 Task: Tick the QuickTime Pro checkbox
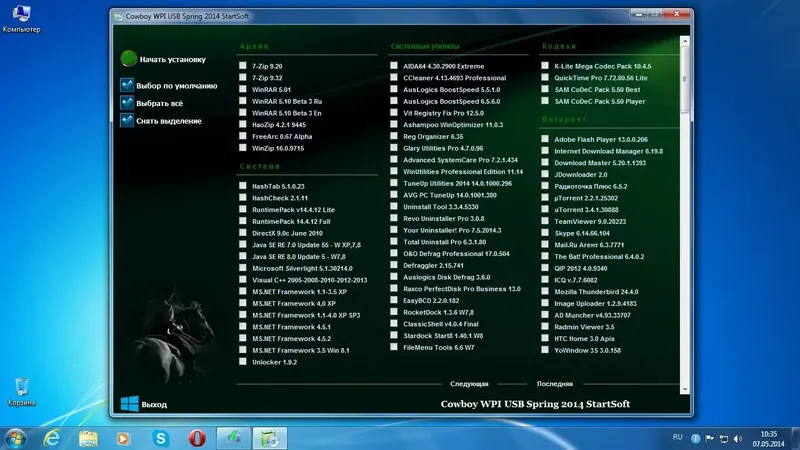click(x=545, y=78)
